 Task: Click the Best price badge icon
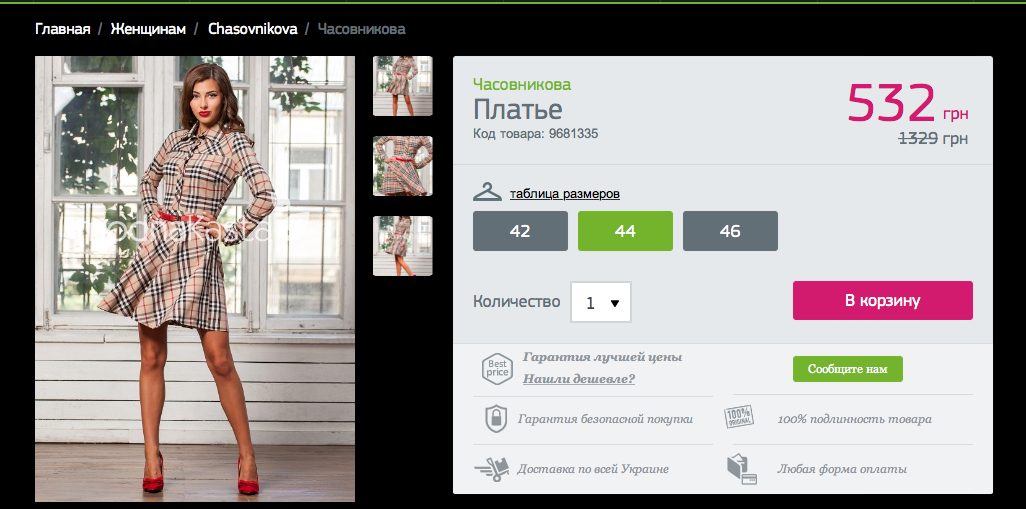tap(497, 368)
